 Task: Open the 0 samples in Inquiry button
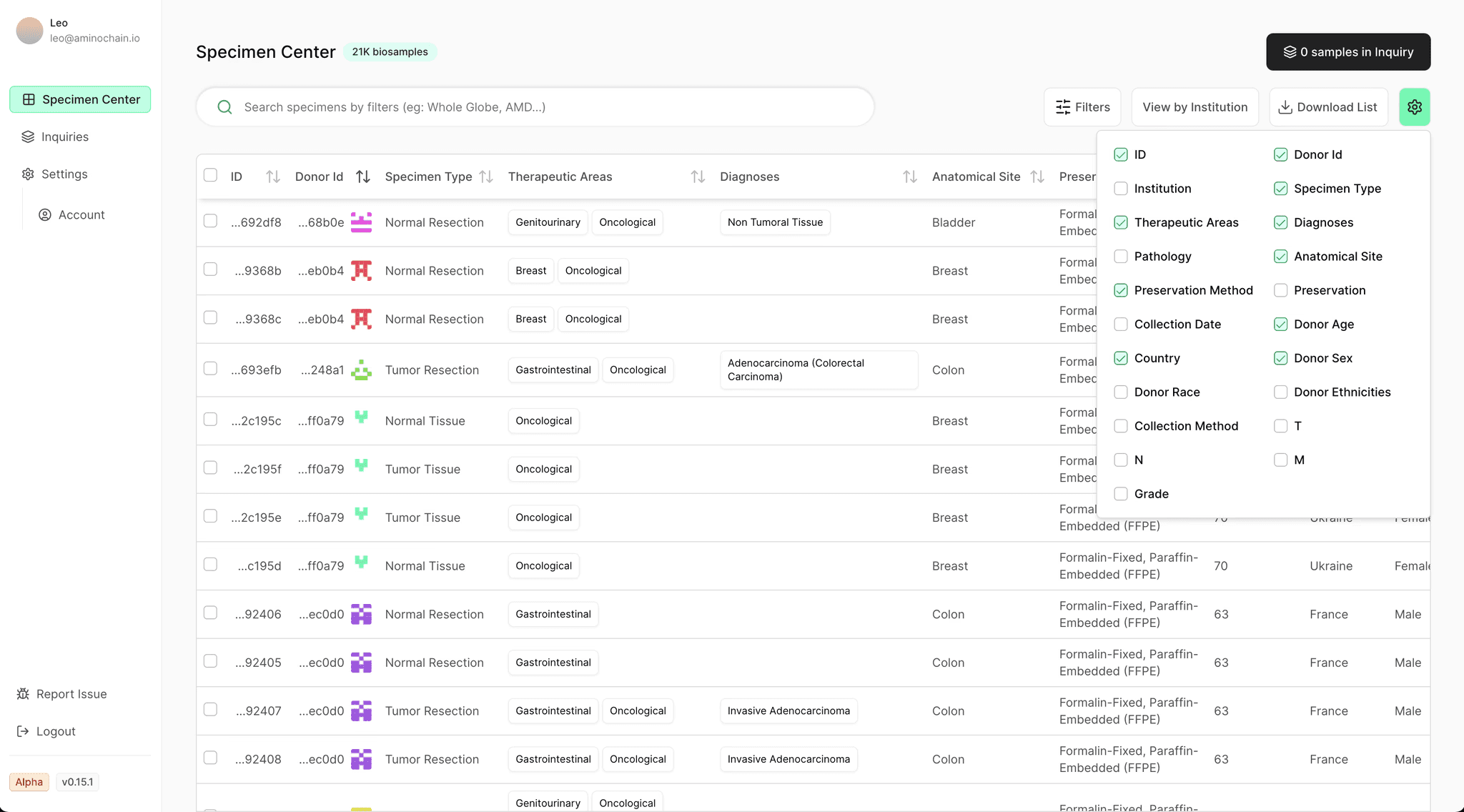(x=1347, y=52)
